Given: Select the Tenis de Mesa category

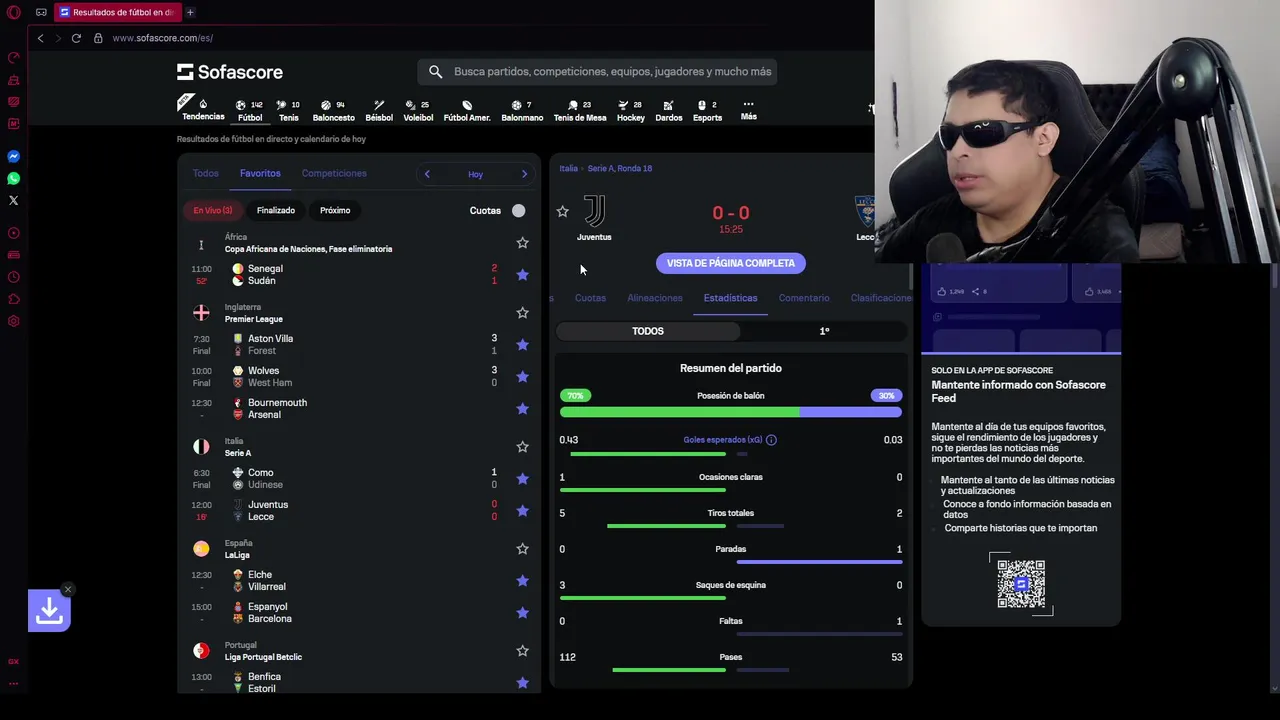Looking at the screenshot, I should 580,110.
